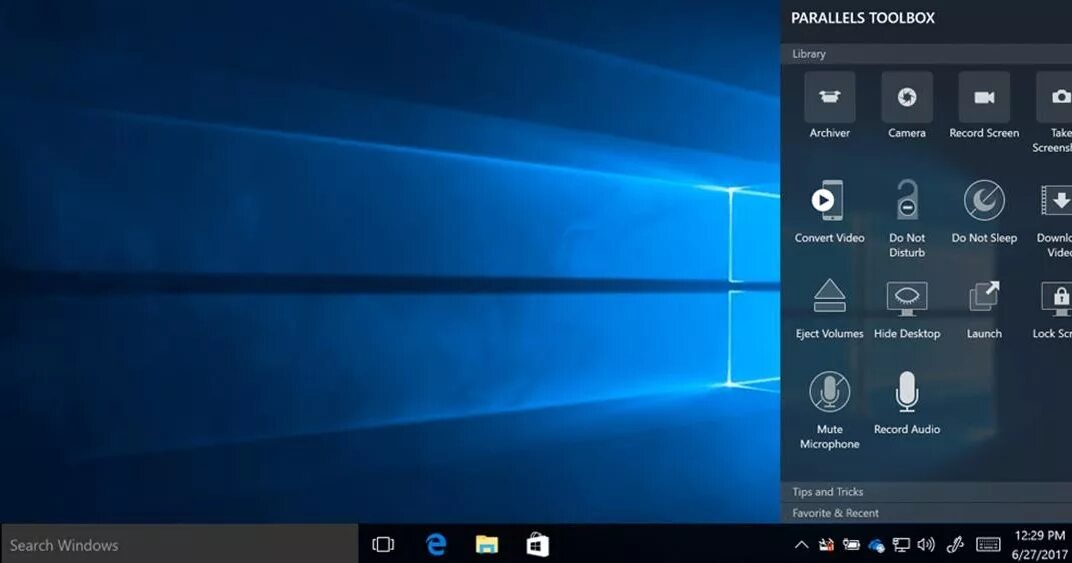Open File Explorer from the taskbar
The height and width of the screenshot is (563, 1072).
(x=487, y=545)
